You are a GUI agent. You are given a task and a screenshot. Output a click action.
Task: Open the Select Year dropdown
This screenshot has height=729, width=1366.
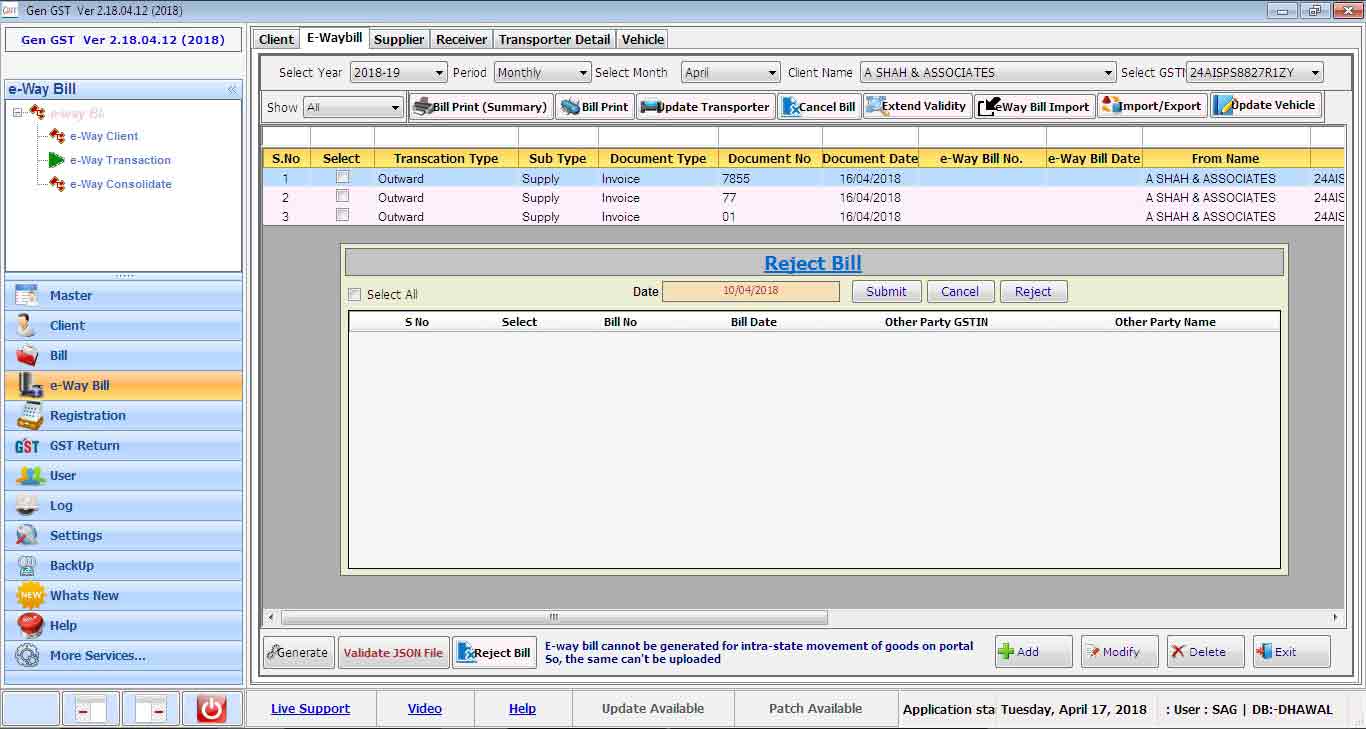point(439,73)
